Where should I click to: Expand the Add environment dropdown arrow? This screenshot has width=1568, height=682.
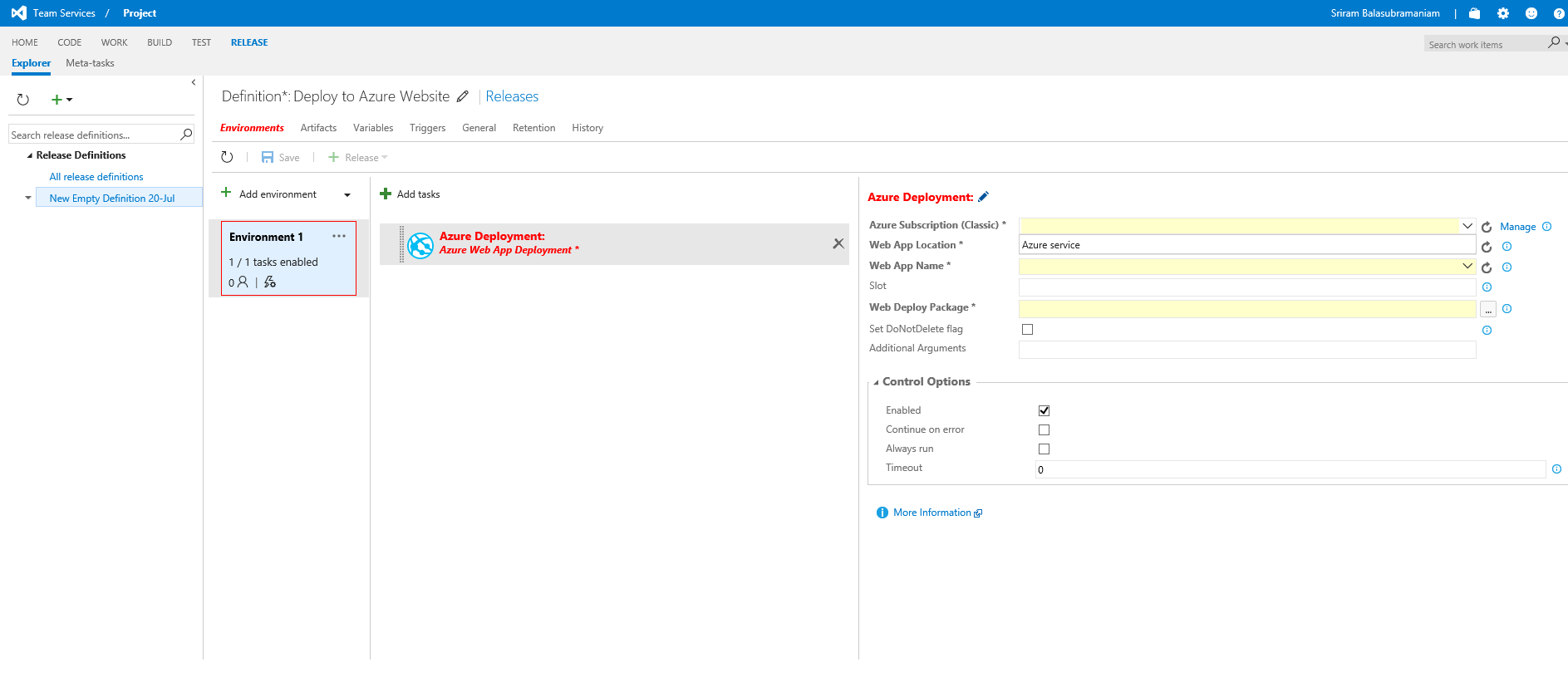(347, 195)
